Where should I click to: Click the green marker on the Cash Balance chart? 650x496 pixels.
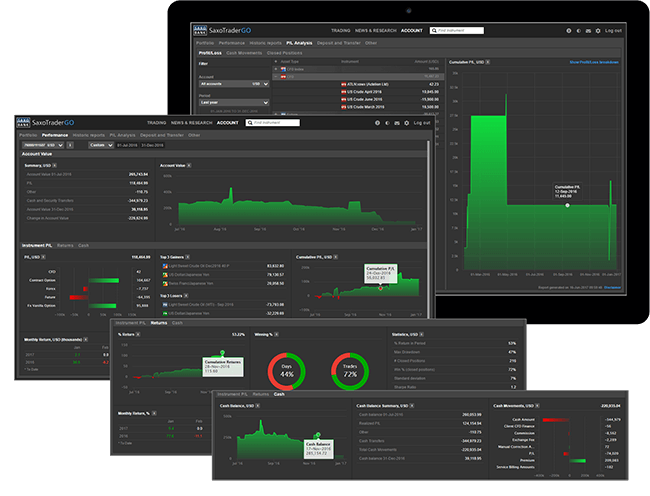tap(317, 435)
